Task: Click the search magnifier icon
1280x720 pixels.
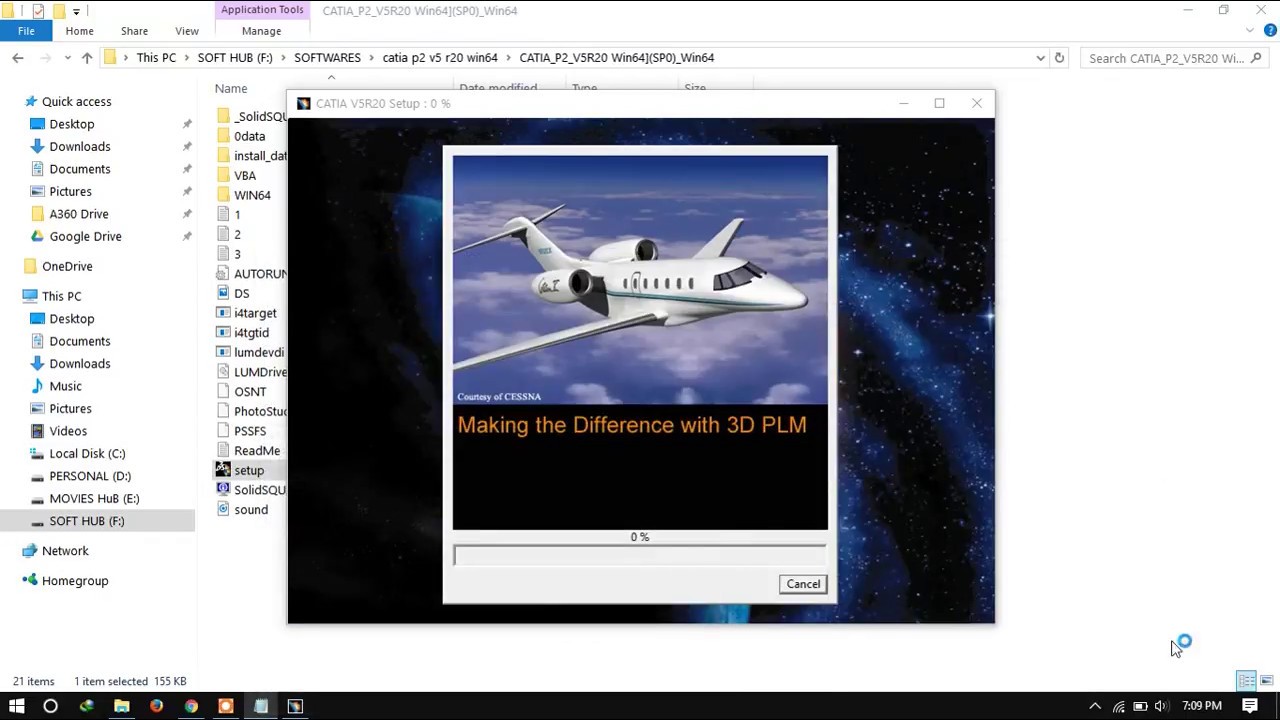Action: 1257,58
